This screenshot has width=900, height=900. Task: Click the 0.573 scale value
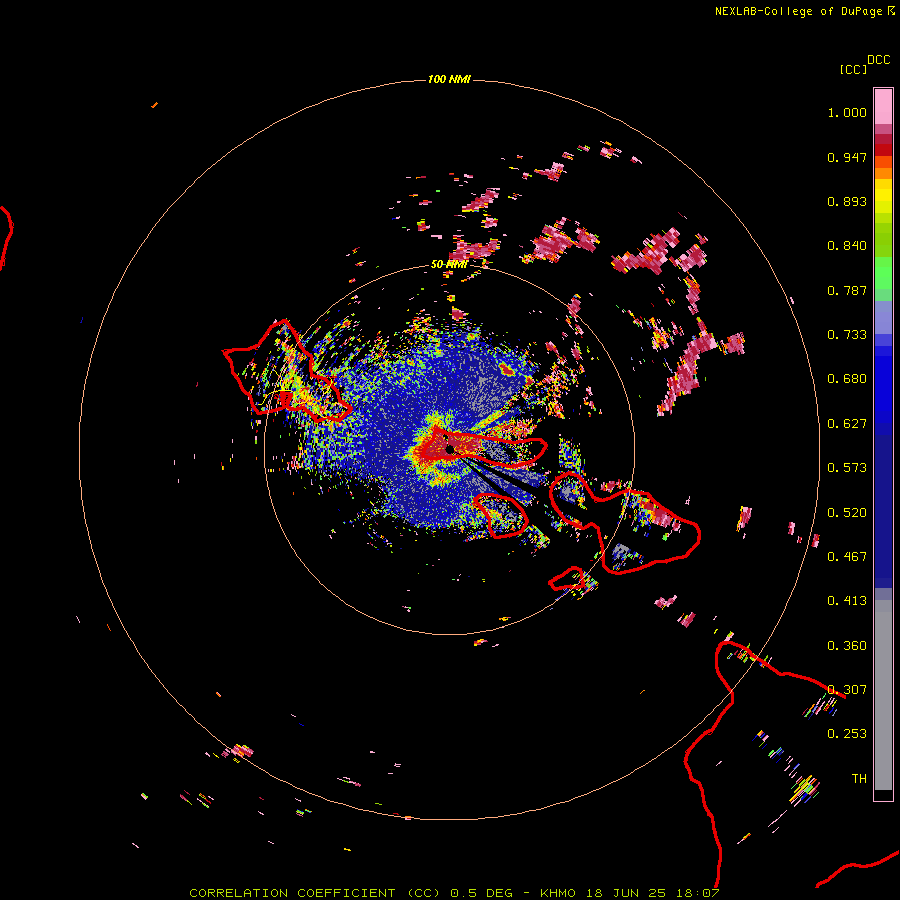[x=847, y=468]
